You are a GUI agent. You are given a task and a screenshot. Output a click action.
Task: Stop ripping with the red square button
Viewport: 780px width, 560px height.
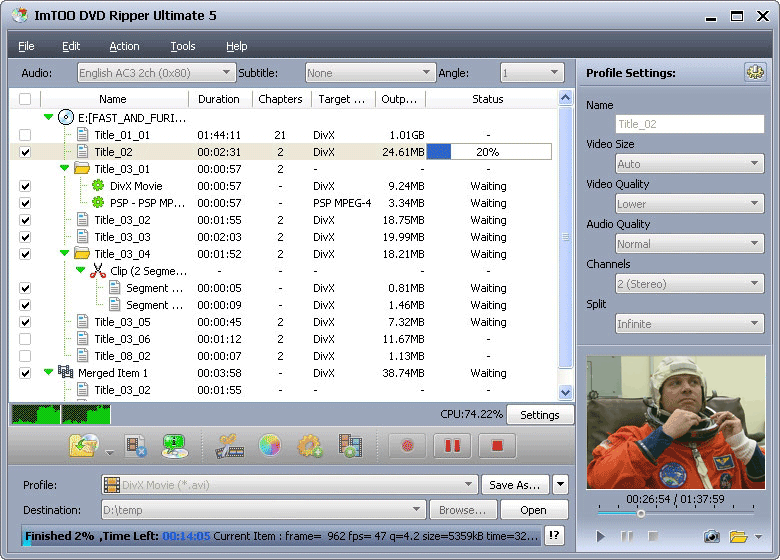pos(496,446)
